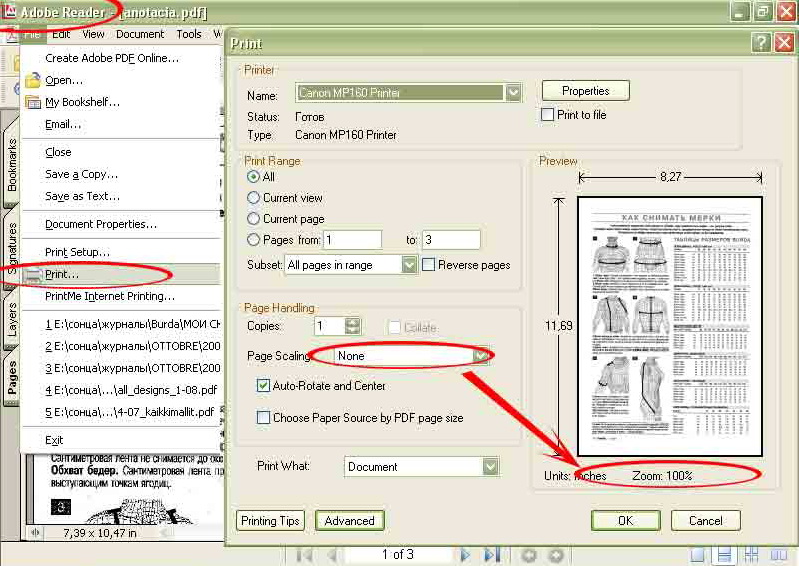Image resolution: width=799 pixels, height=566 pixels.
Task: Click the Print dialog help question mark icon
Action: (761, 43)
